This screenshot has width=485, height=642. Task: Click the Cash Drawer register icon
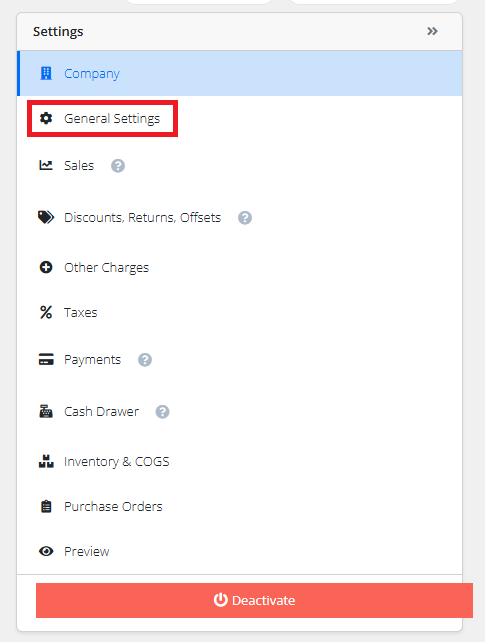point(46,411)
